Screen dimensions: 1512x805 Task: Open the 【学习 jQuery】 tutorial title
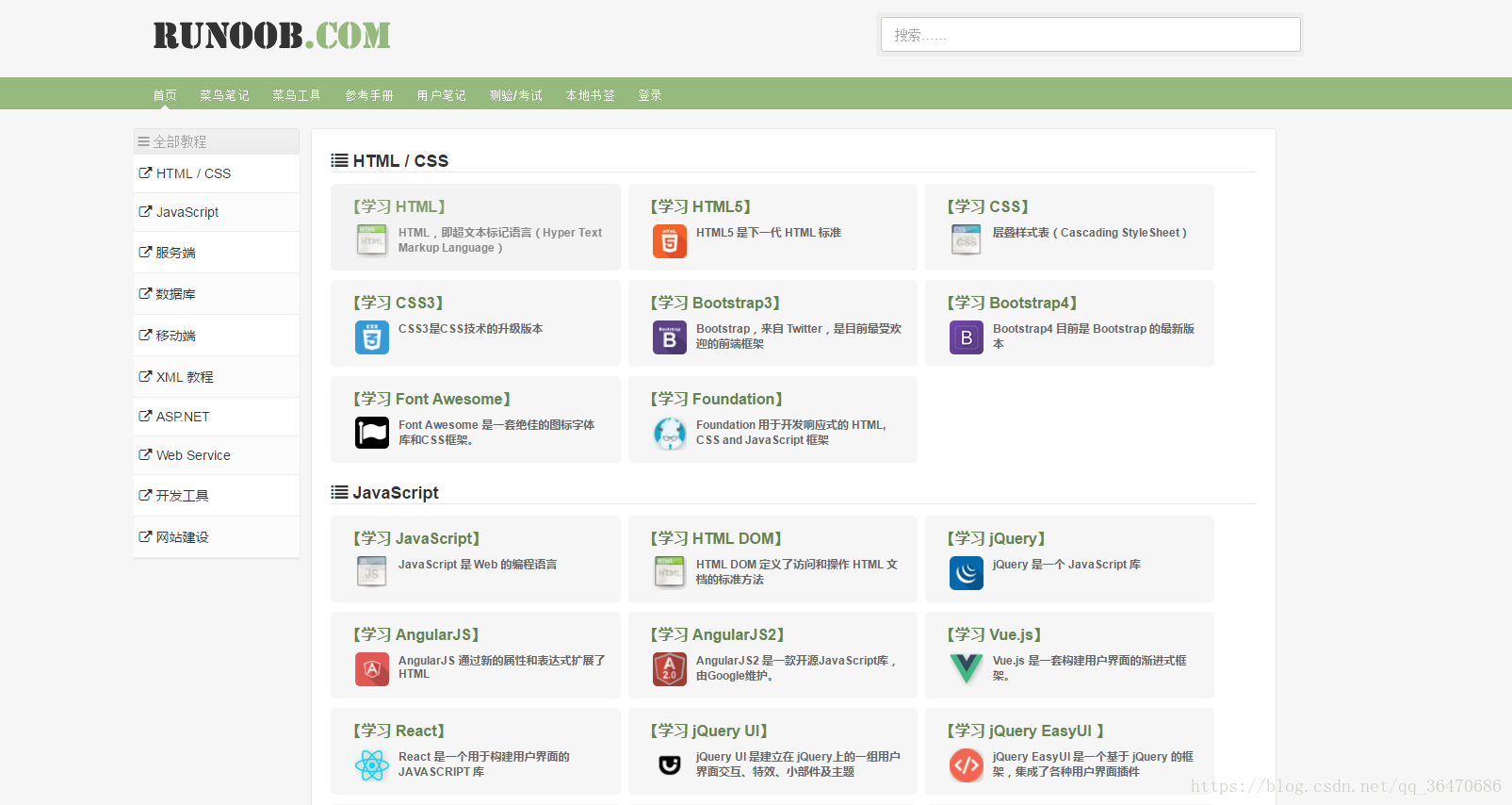point(997,538)
